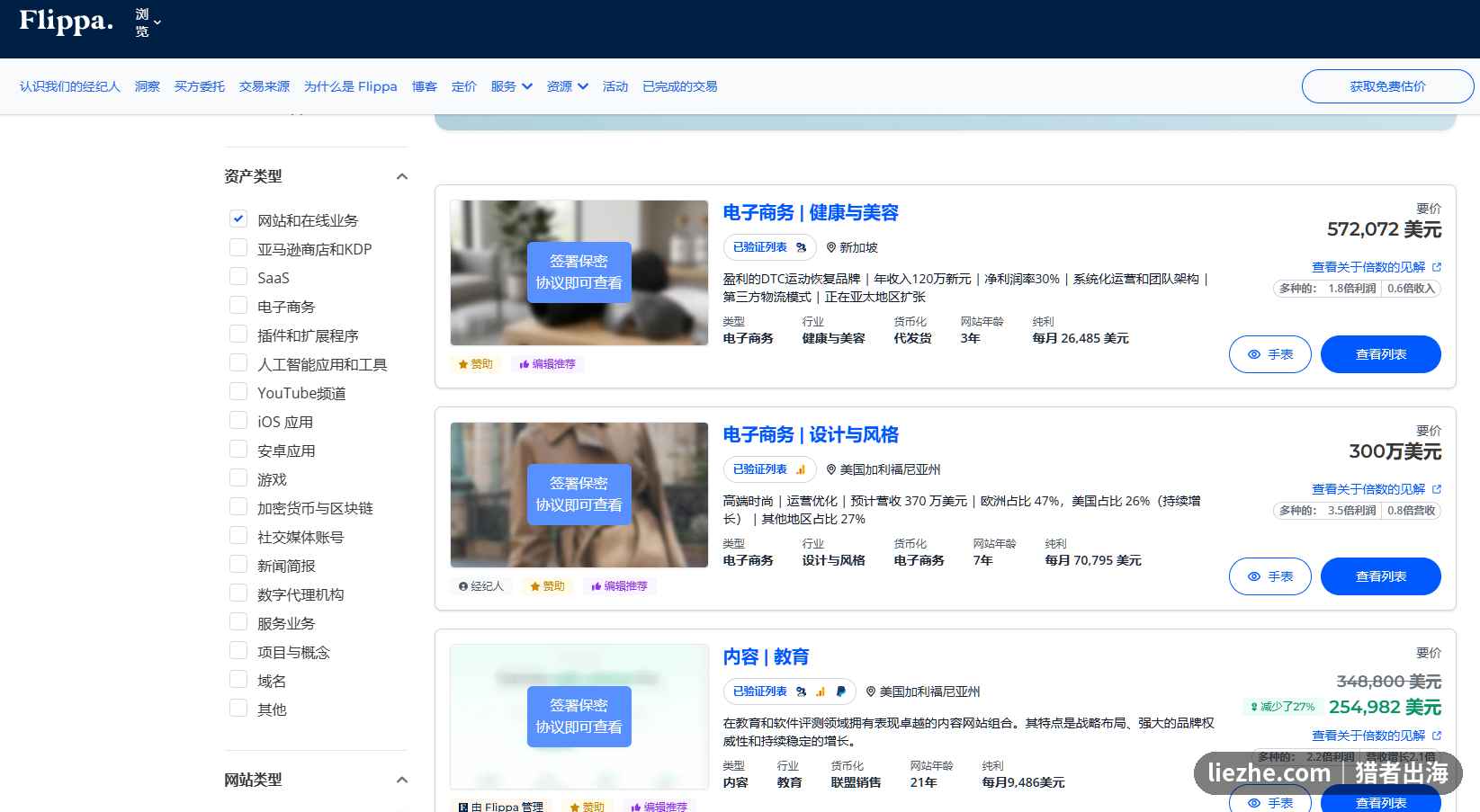1480x812 pixels.
Task: Click the blurred thumbnail of 设计与风格 listing
Action: point(579,495)
